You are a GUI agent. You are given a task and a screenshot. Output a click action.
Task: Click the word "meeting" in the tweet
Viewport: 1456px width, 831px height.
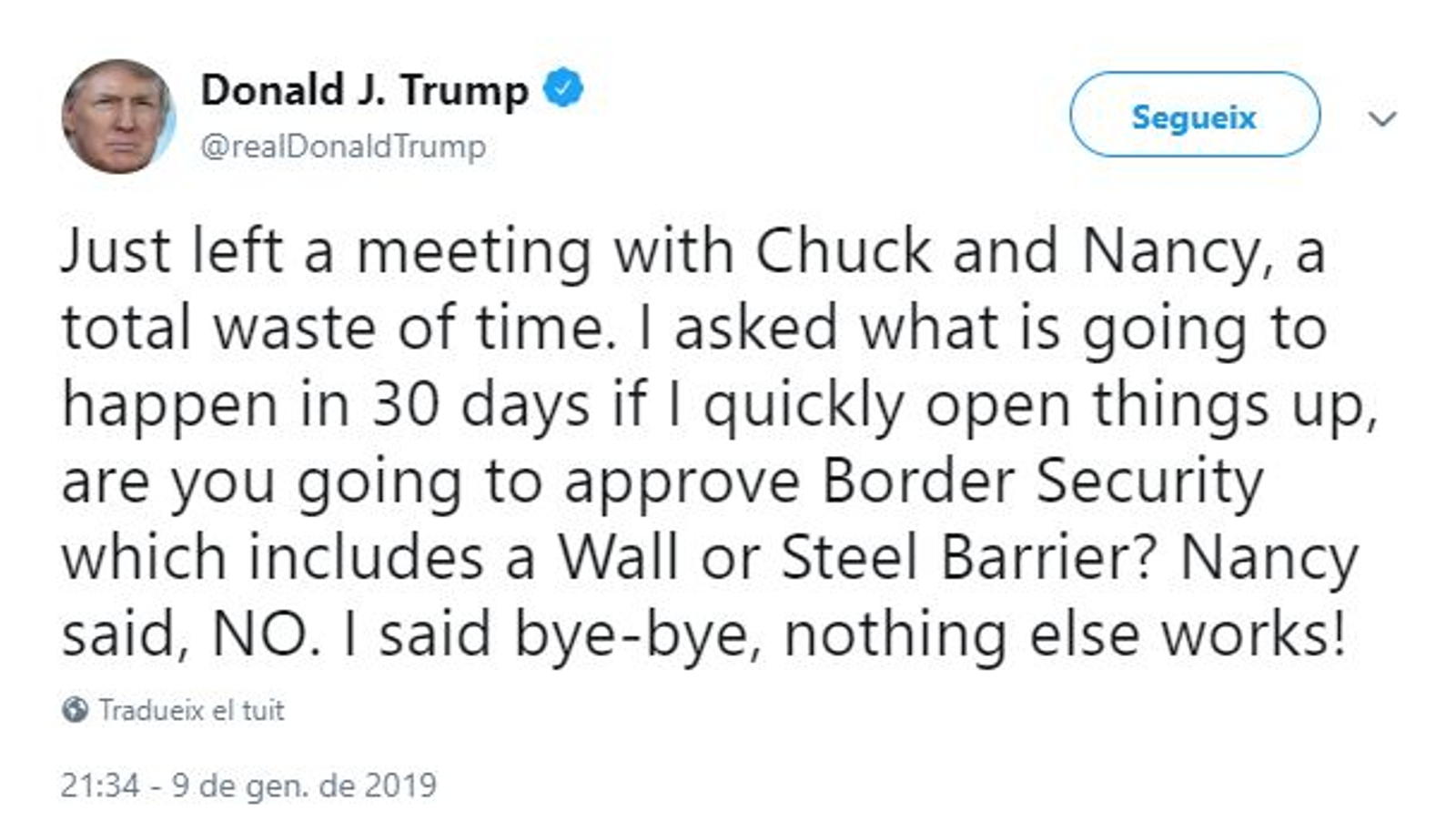coord(474,251)
